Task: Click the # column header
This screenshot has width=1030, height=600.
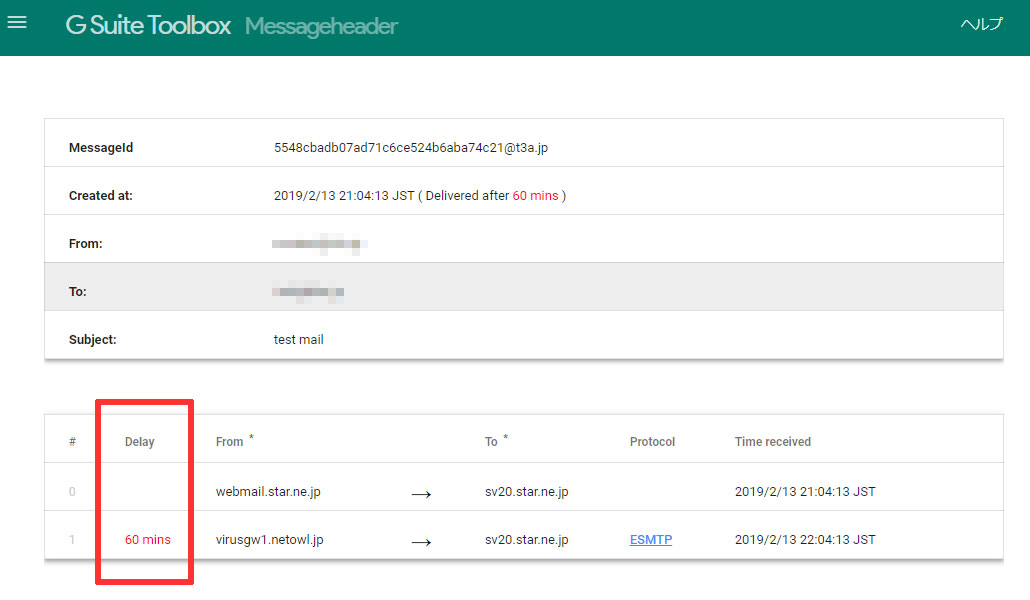Action: point(72,442)
